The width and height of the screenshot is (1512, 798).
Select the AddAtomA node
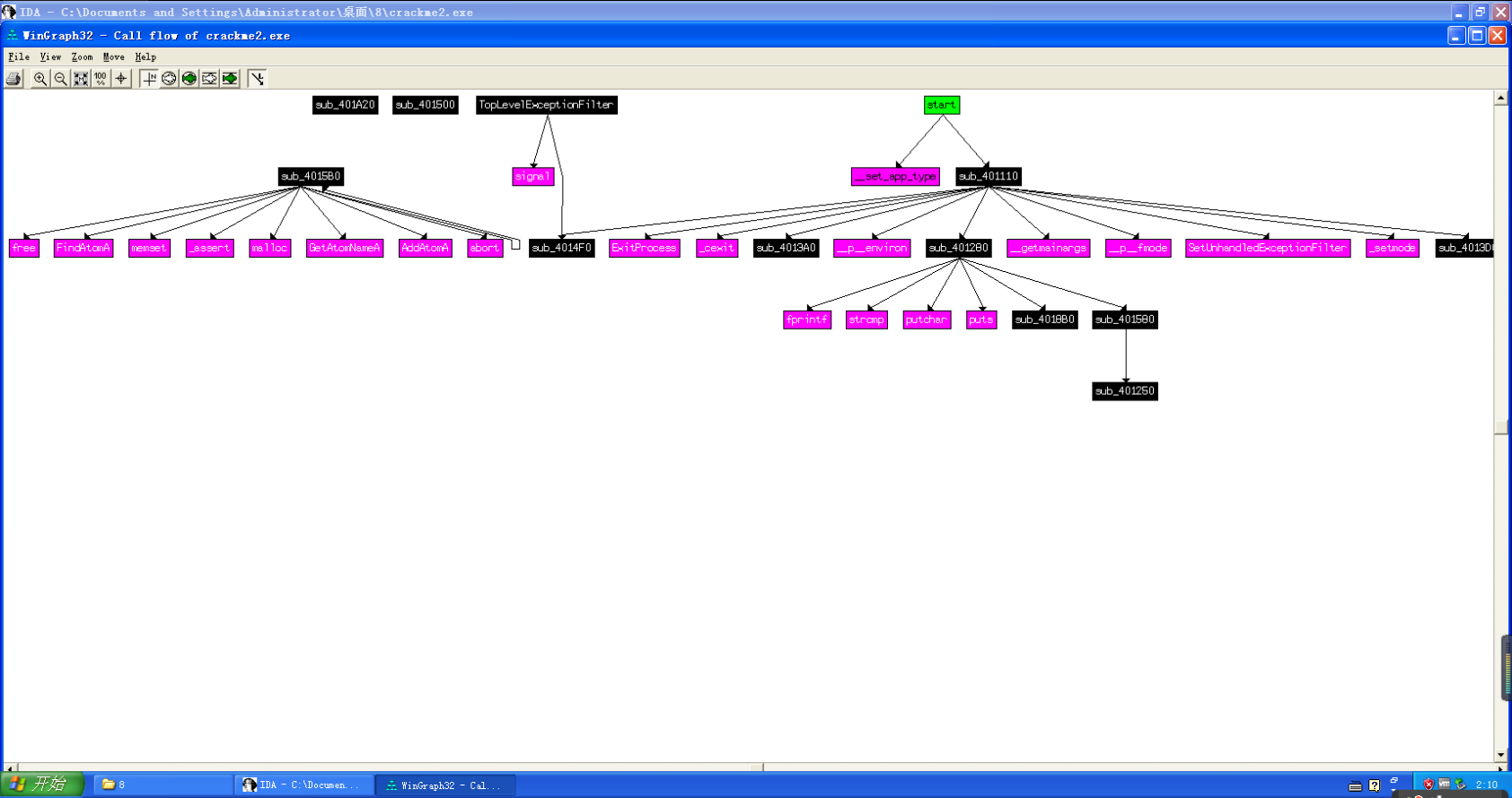coord(426,249)
